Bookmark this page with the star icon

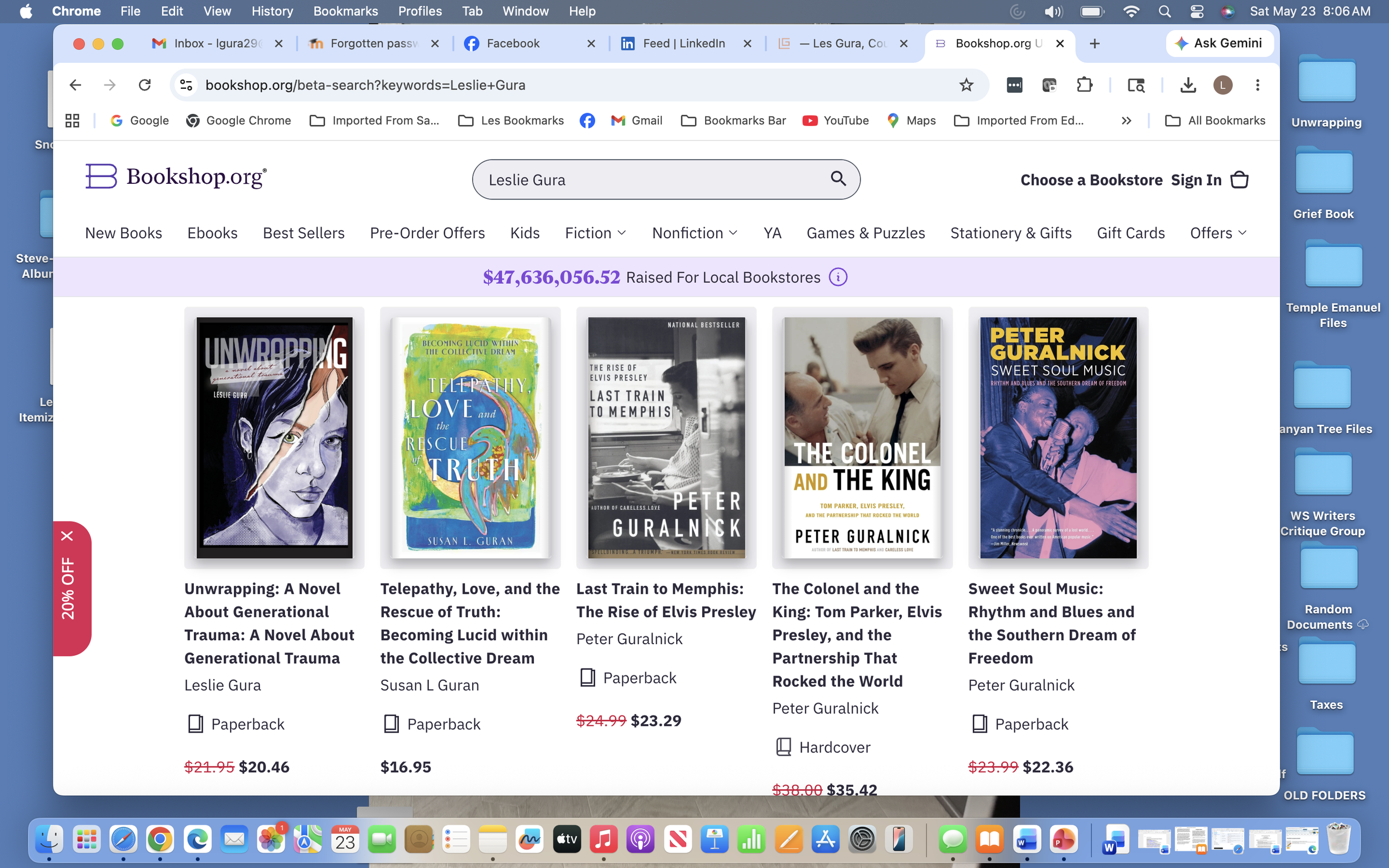tap(966, 85)
